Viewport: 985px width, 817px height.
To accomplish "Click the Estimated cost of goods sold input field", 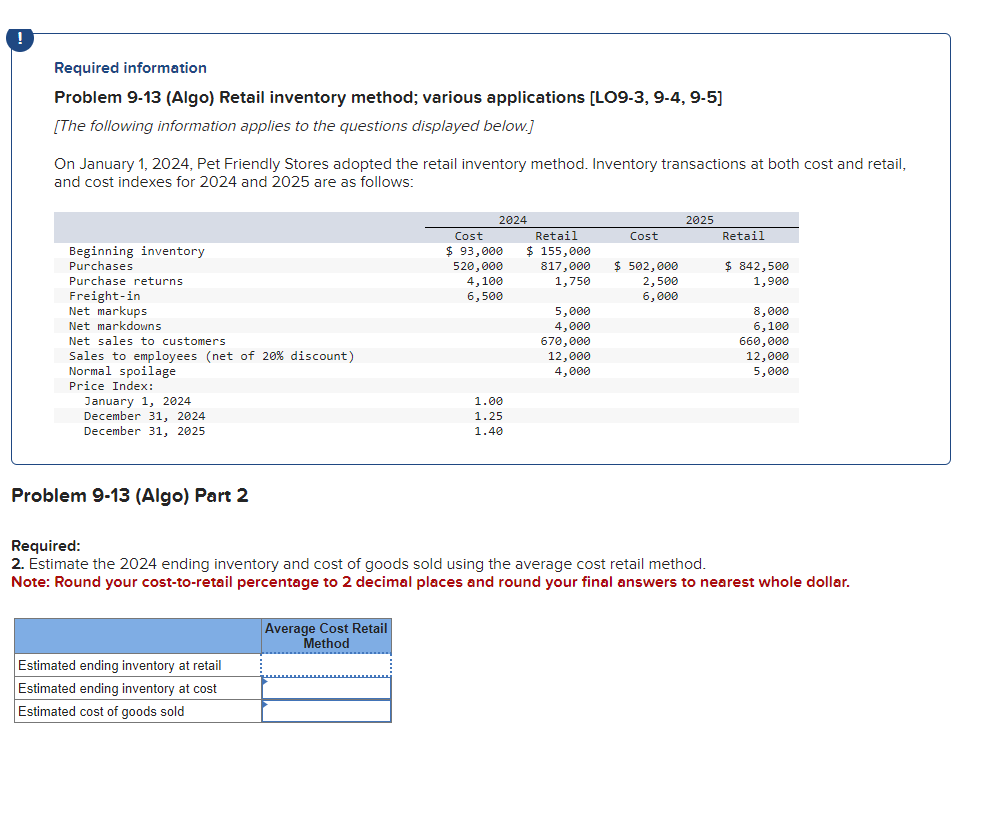I will click(325, 711).
